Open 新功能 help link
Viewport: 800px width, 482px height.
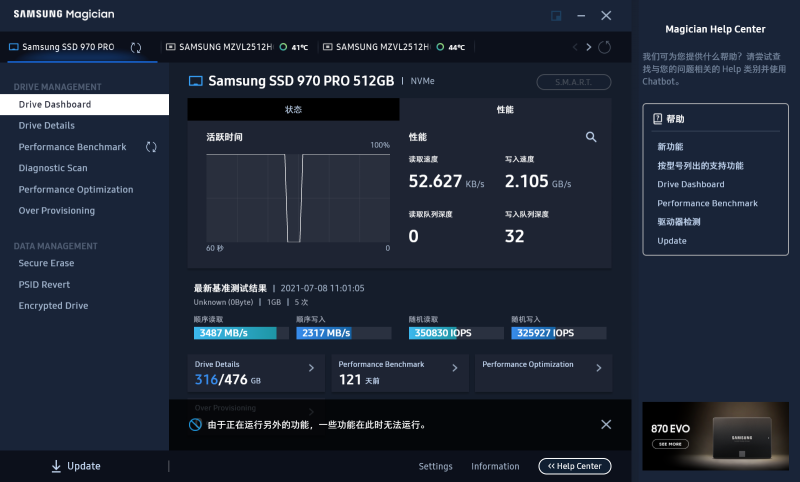coord(670,147)
